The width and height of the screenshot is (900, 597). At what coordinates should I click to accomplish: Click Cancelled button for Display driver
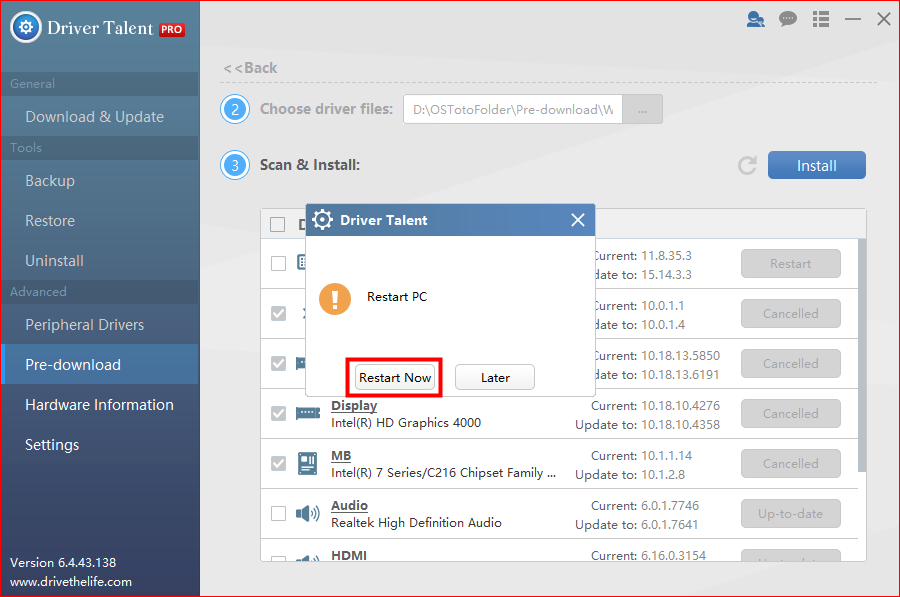tap(790, 413)
